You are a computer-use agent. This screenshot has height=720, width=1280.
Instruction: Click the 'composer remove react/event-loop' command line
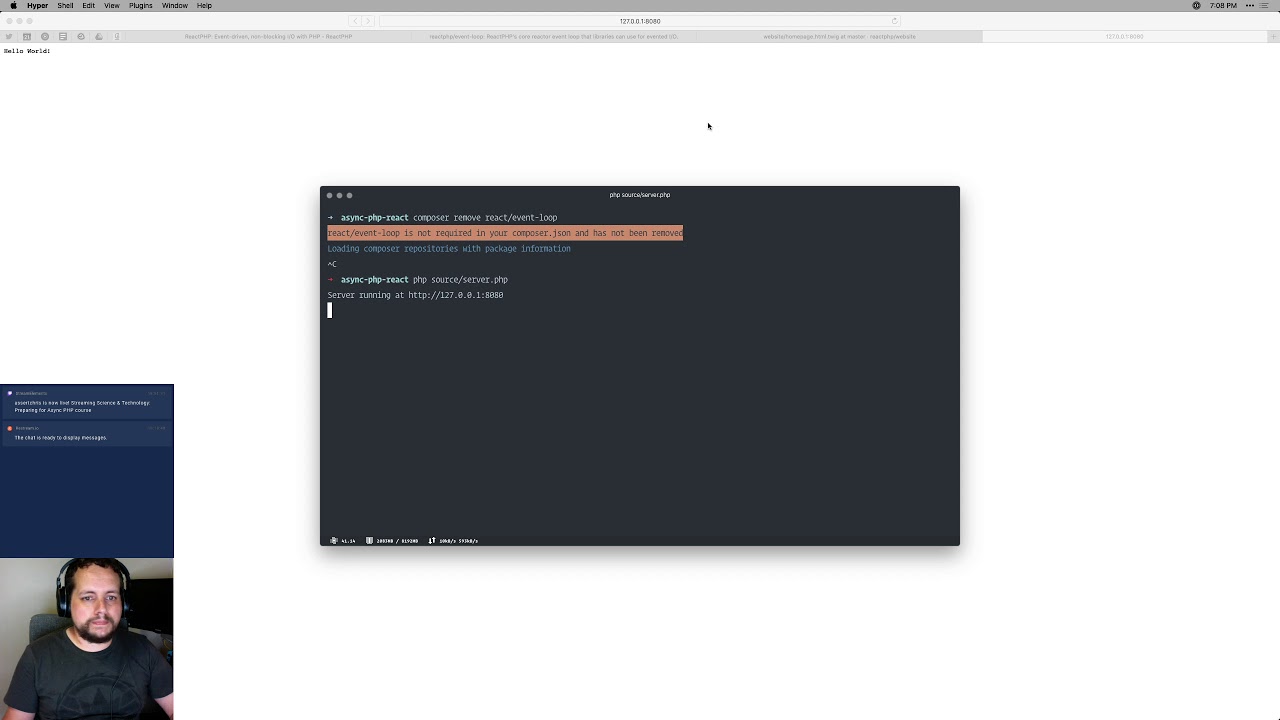(485, 217)
